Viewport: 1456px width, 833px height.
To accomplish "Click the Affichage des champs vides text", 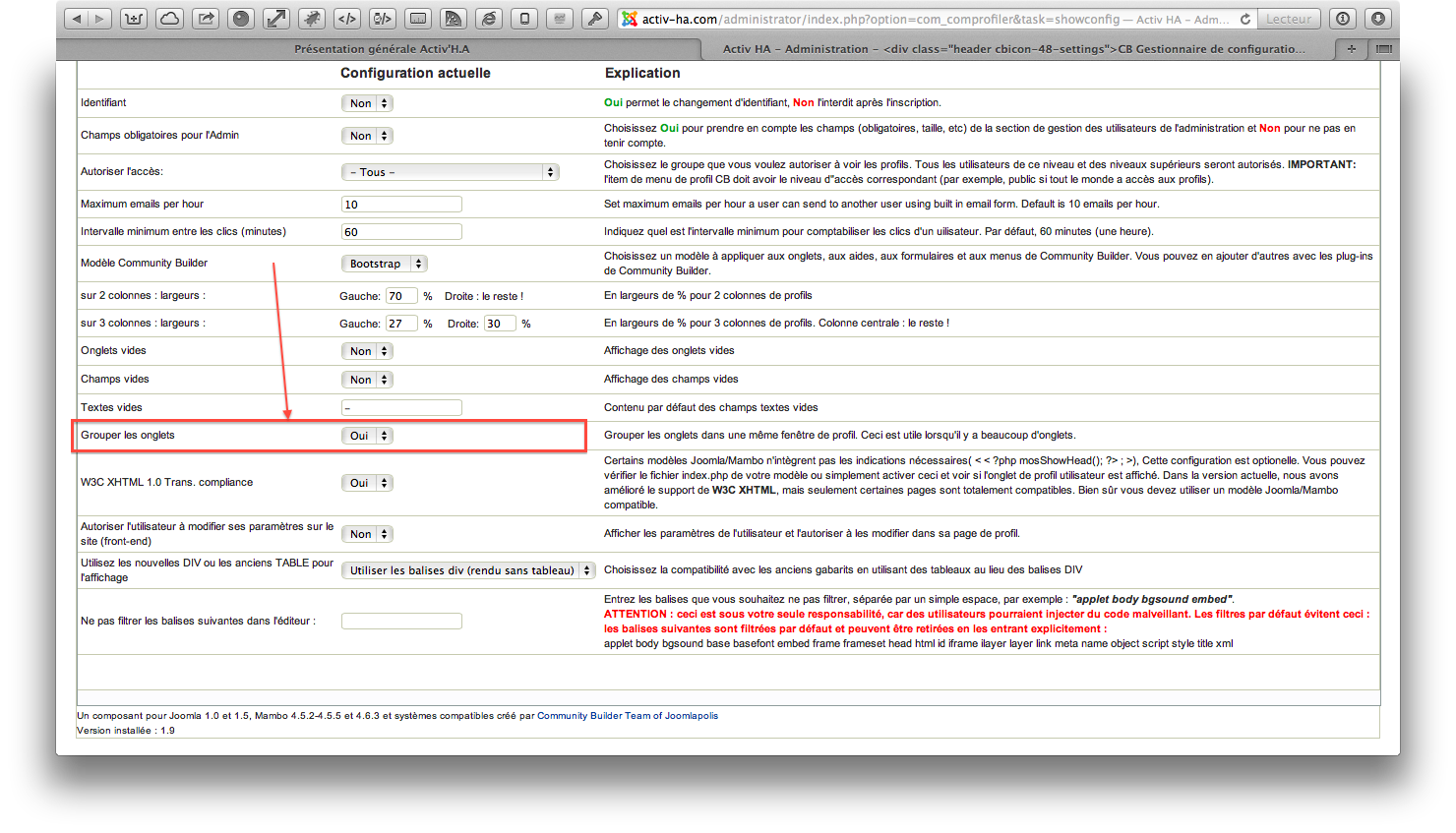I will pyautogui.click(x=671, y=379).
